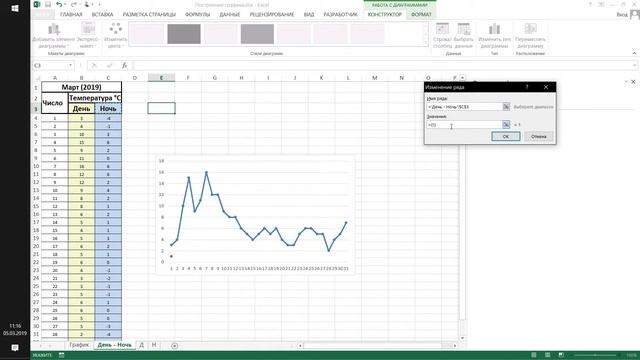Switch to Page Layout view in status bar
Image resolution: width=640 pixels, height=360 pixels.
click(547, 355)
